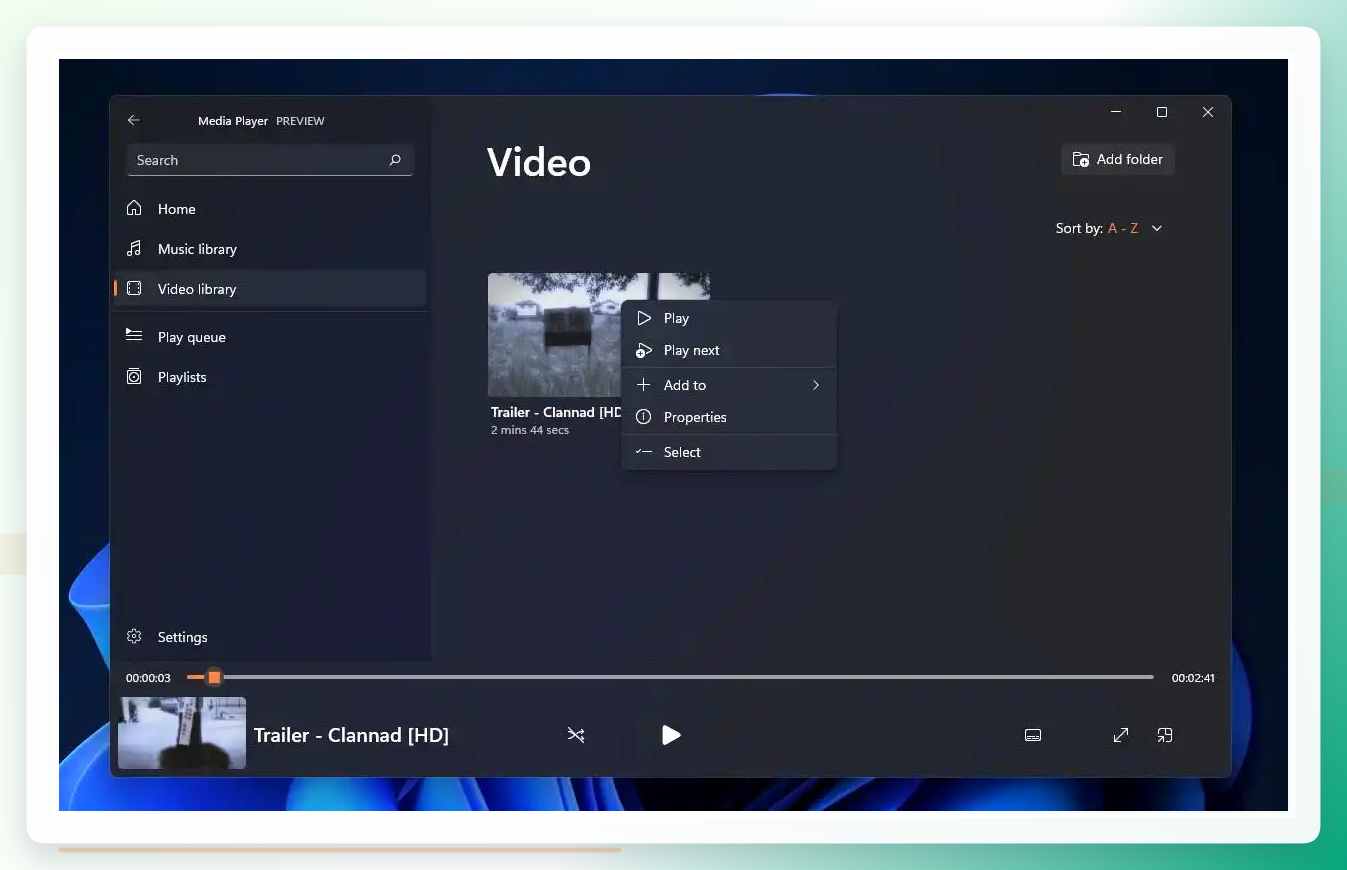Click the Play button in playback bar
Image resolution: width=1347 pixels, height=870 pixels.
671,735
